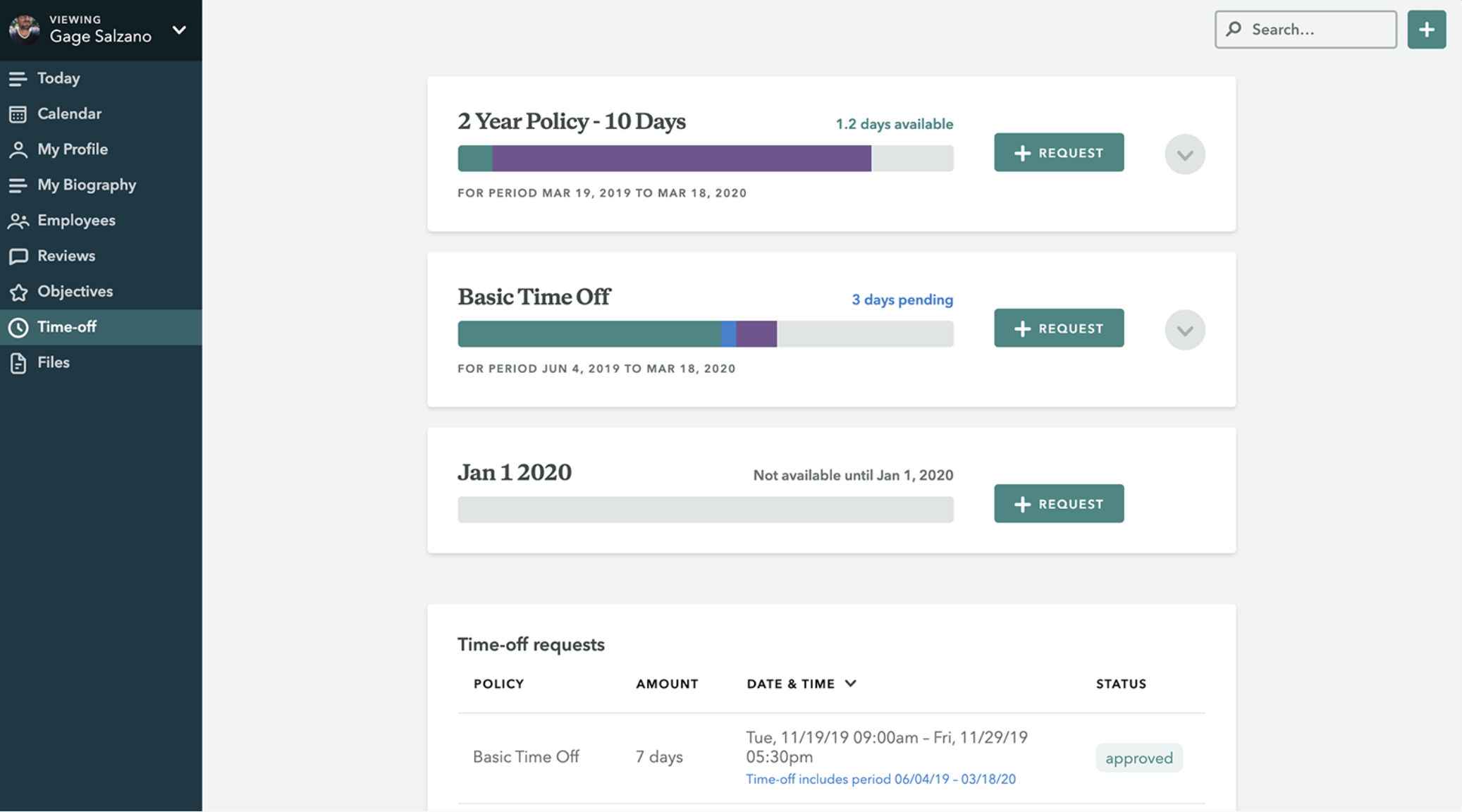Open the viewing employee switcher dropdown arrow
1462x812 pixels.
pyautogui.click(x=179, y=30)
